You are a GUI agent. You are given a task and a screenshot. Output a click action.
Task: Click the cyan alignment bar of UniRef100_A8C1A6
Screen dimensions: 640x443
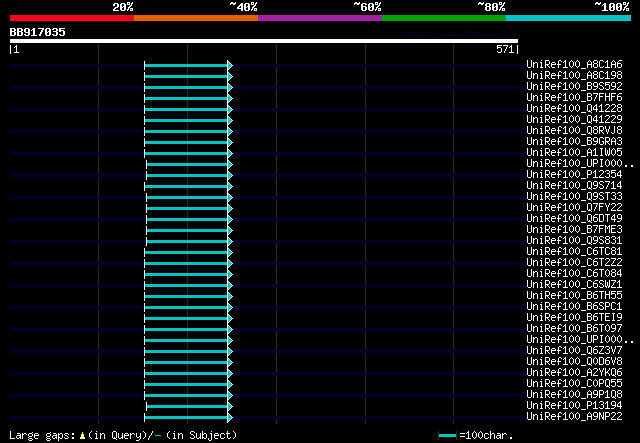[x=186, y=65]
